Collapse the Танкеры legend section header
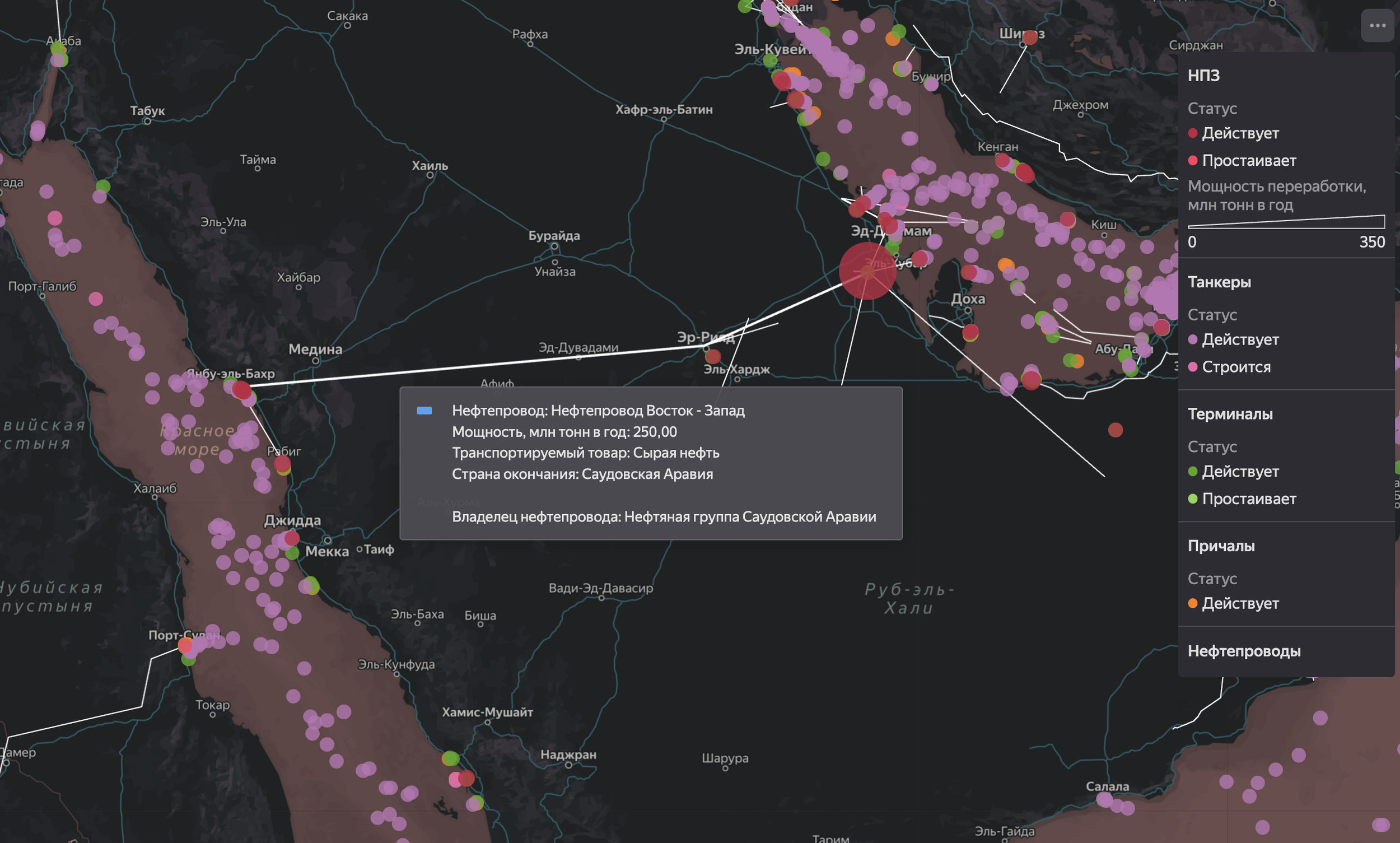This screenshot has height=843, width=1400. pyautogui.click(x=1219, y=282)
